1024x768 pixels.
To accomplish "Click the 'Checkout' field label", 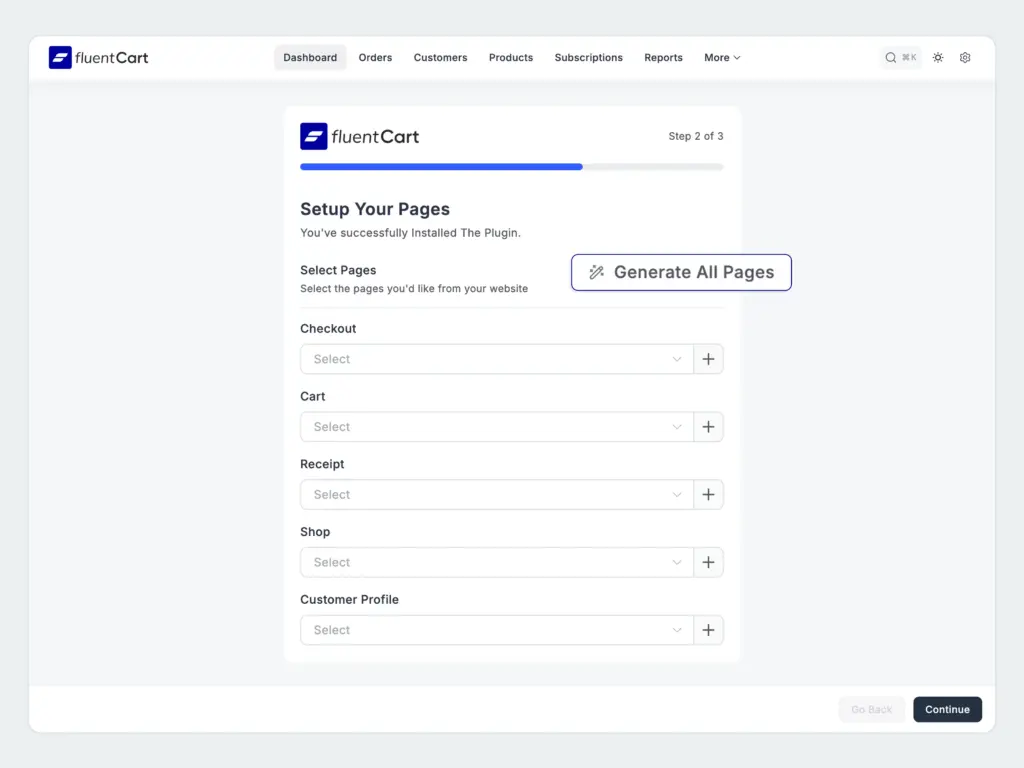I will (x=328, y=328).
